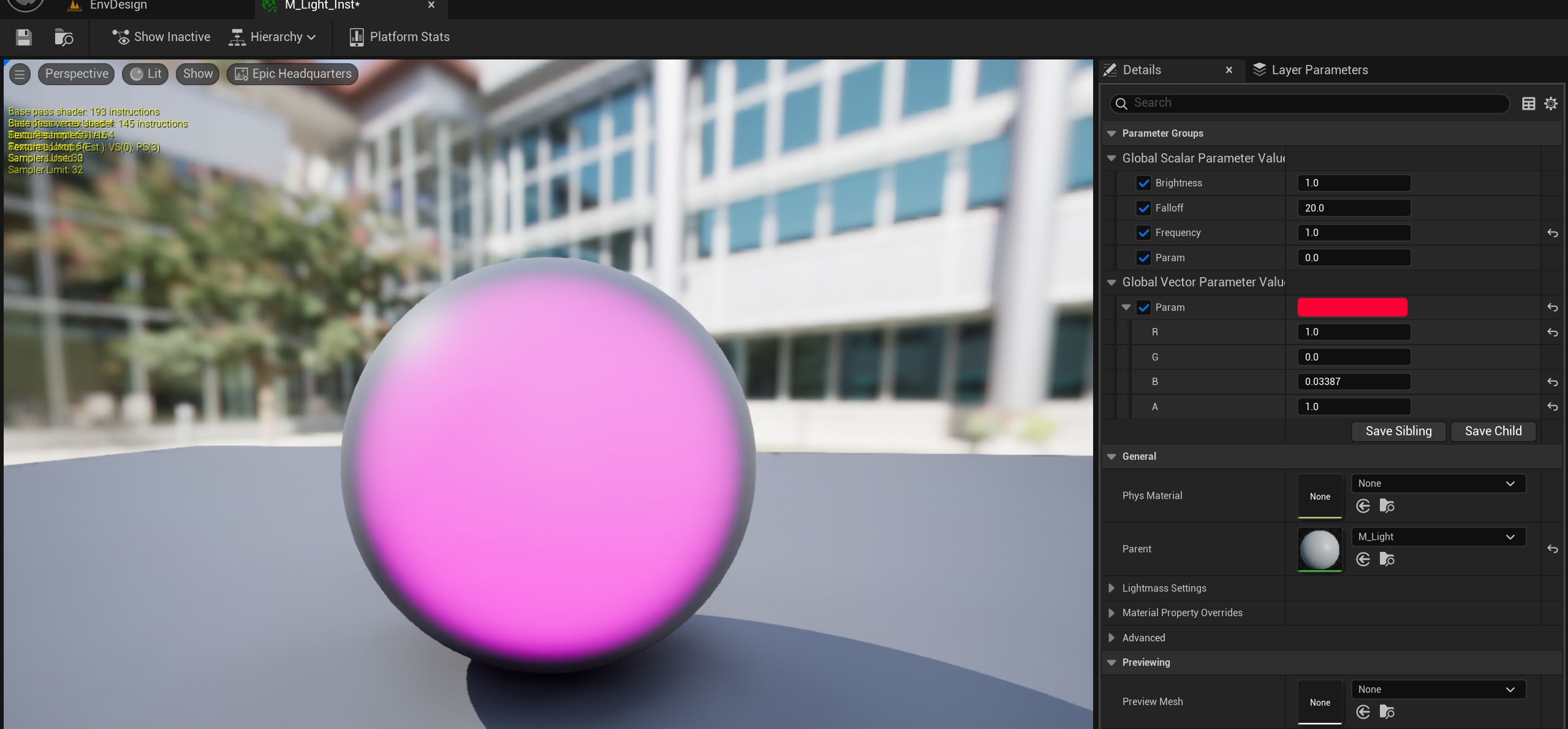Reset Frequency to its default value
Image resolution: width=1568 pixels, height=729 pixels.
[1552, 233]
